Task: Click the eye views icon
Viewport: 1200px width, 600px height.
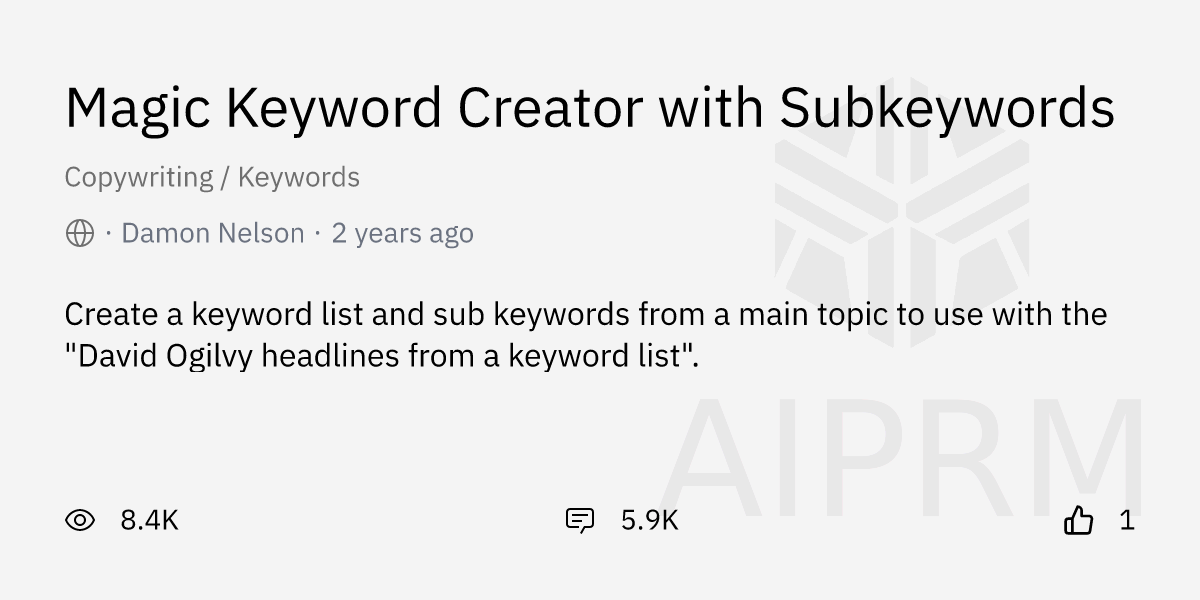Action: pos(80,520)
